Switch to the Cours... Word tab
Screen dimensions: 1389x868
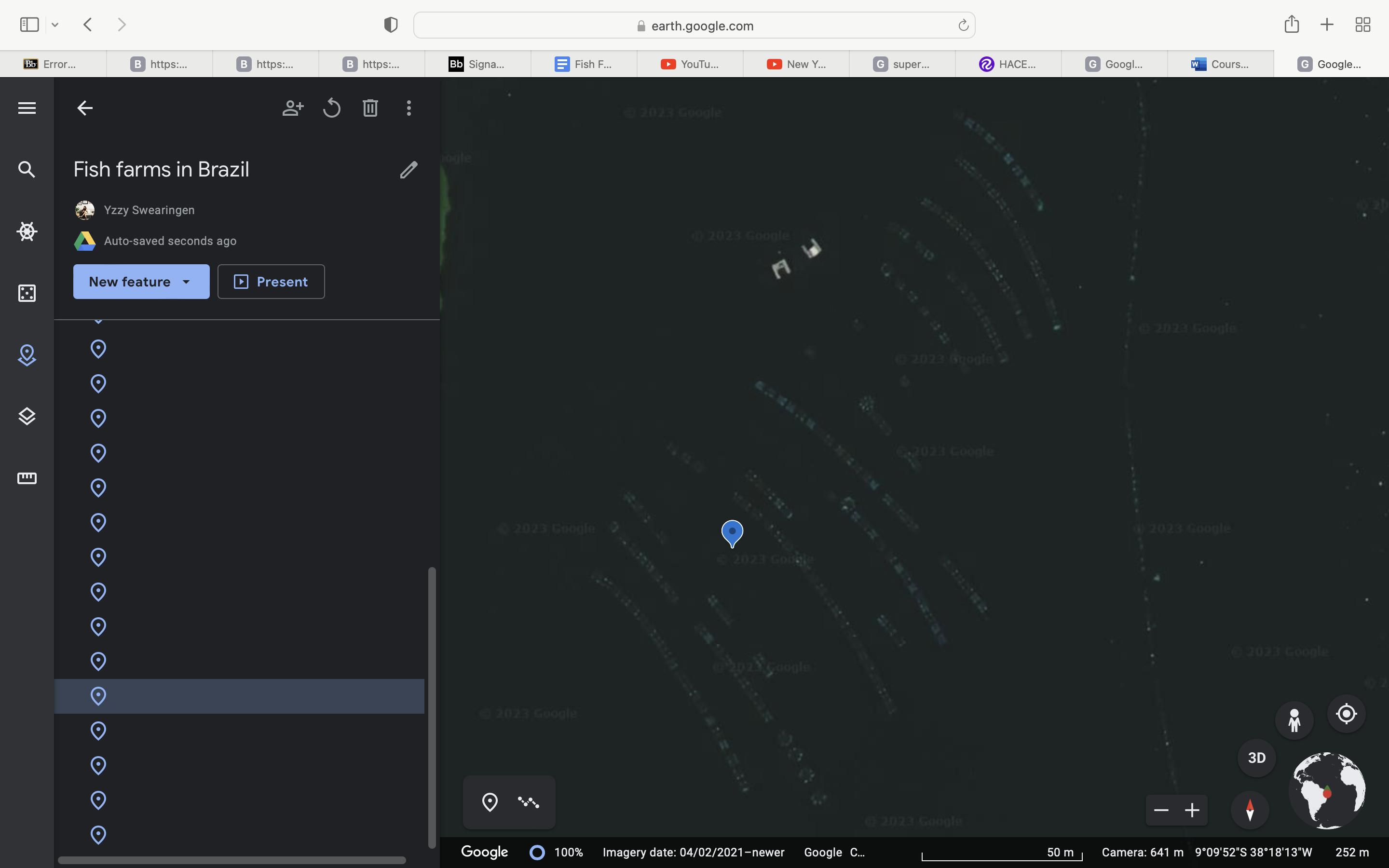[1221, 64]
